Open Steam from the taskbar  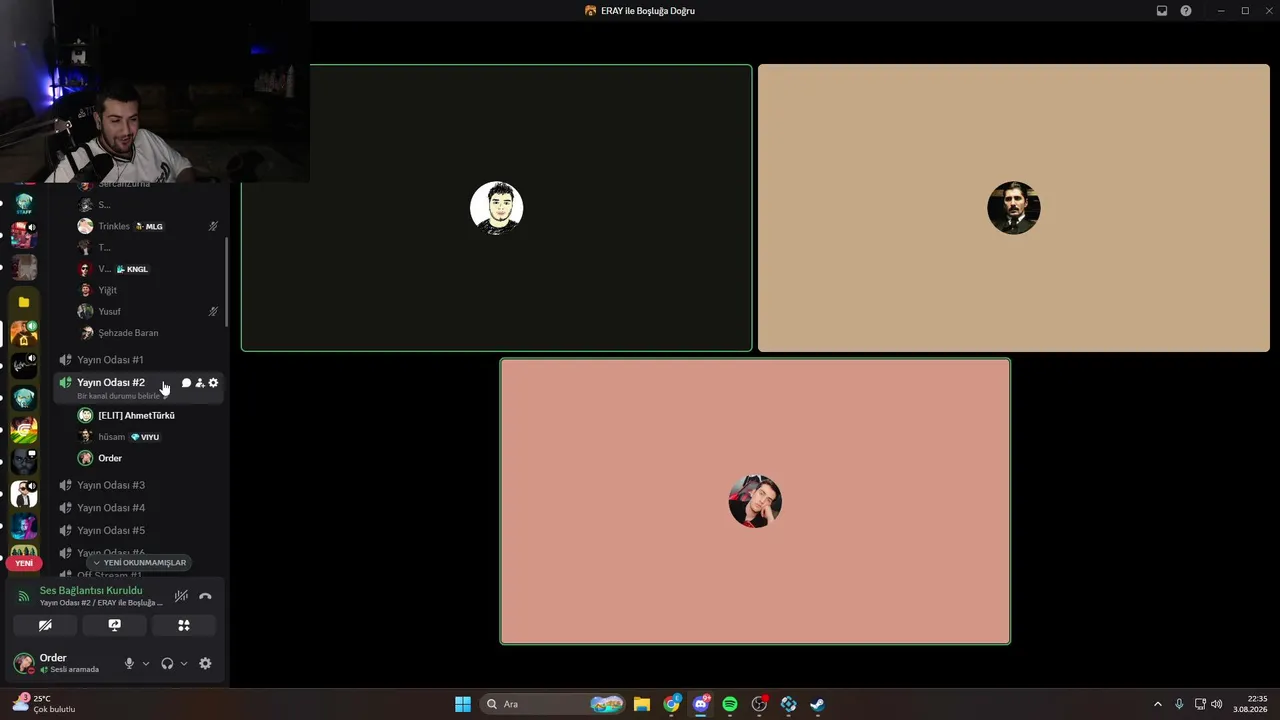[818, 704]
